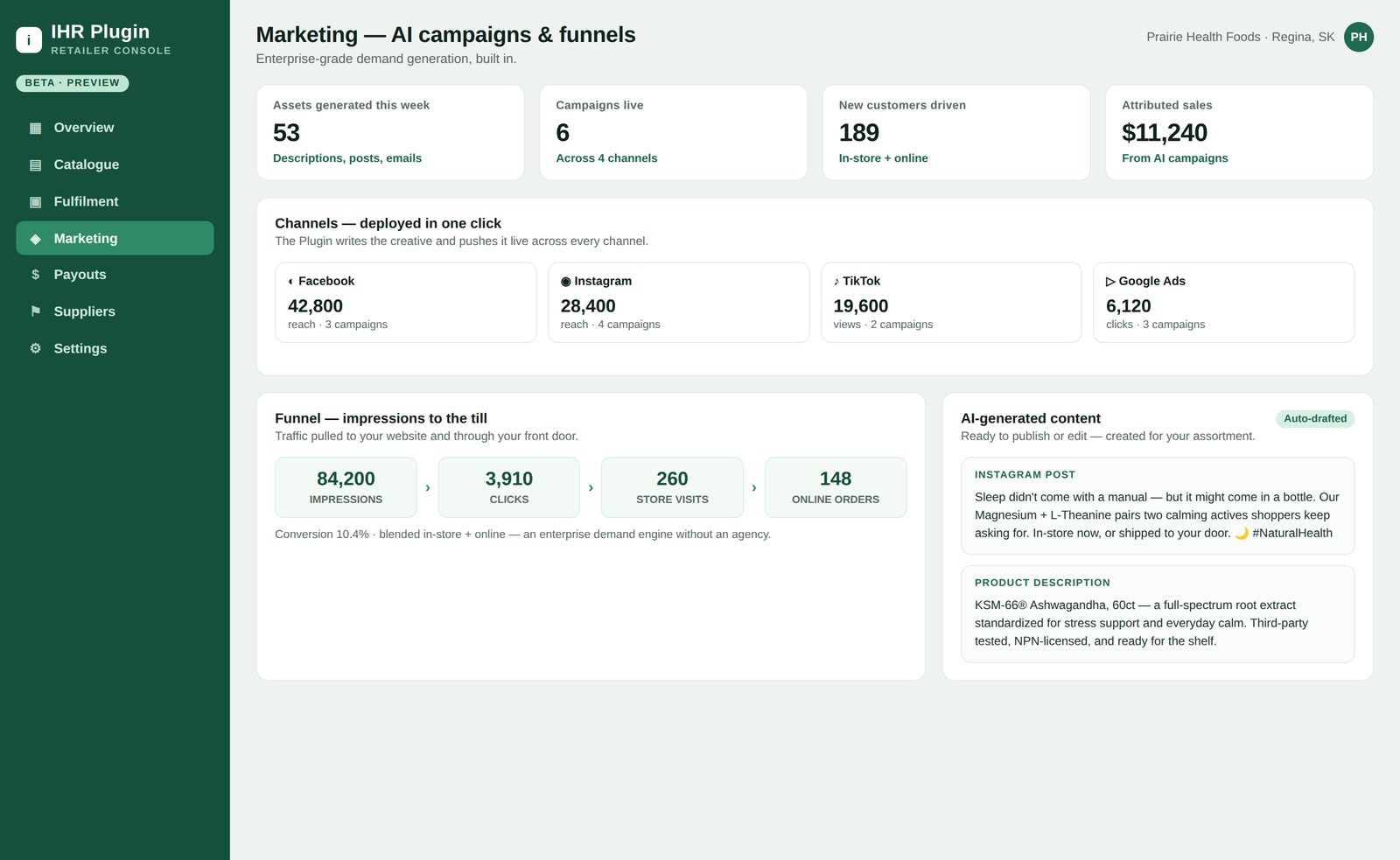Image resolution: width=1400 pixels, height=860 pixels.
Task: Click the 'From AI campaigns' text
Action: pos(1174,158)
